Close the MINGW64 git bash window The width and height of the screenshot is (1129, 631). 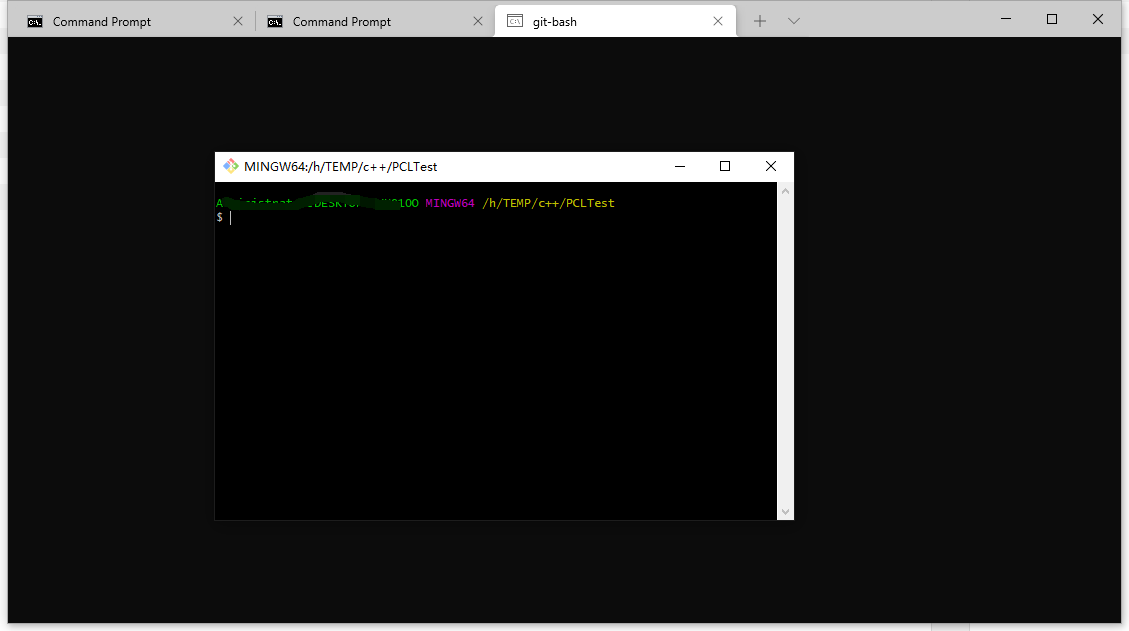770,166
